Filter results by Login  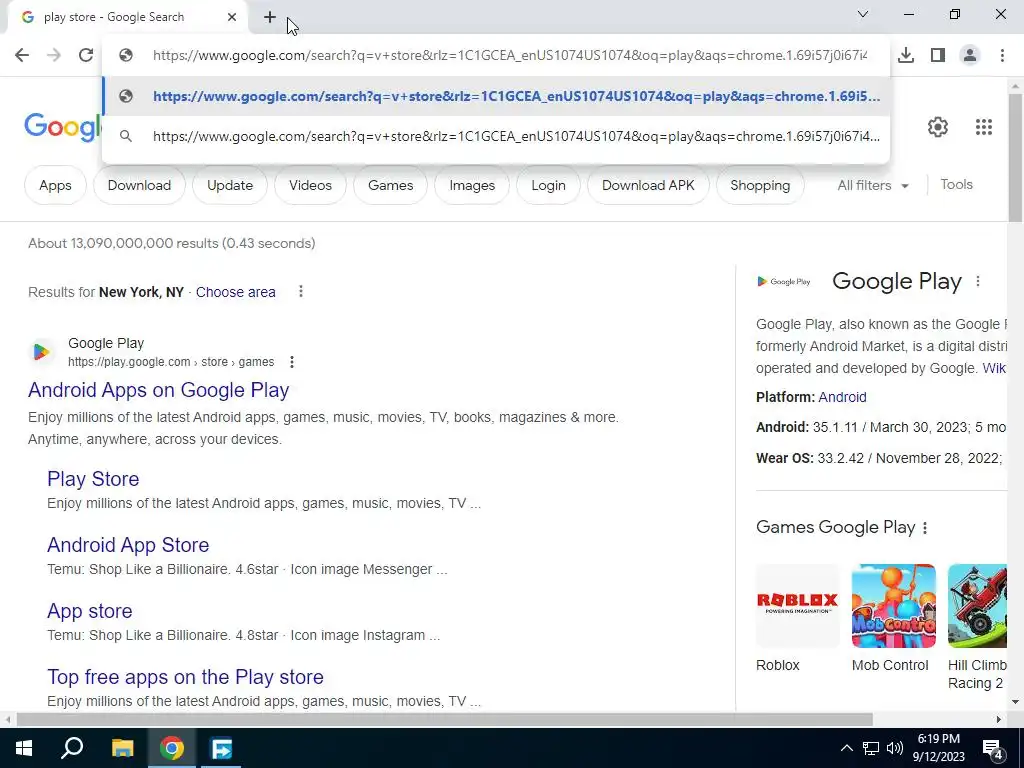point(548,185)
